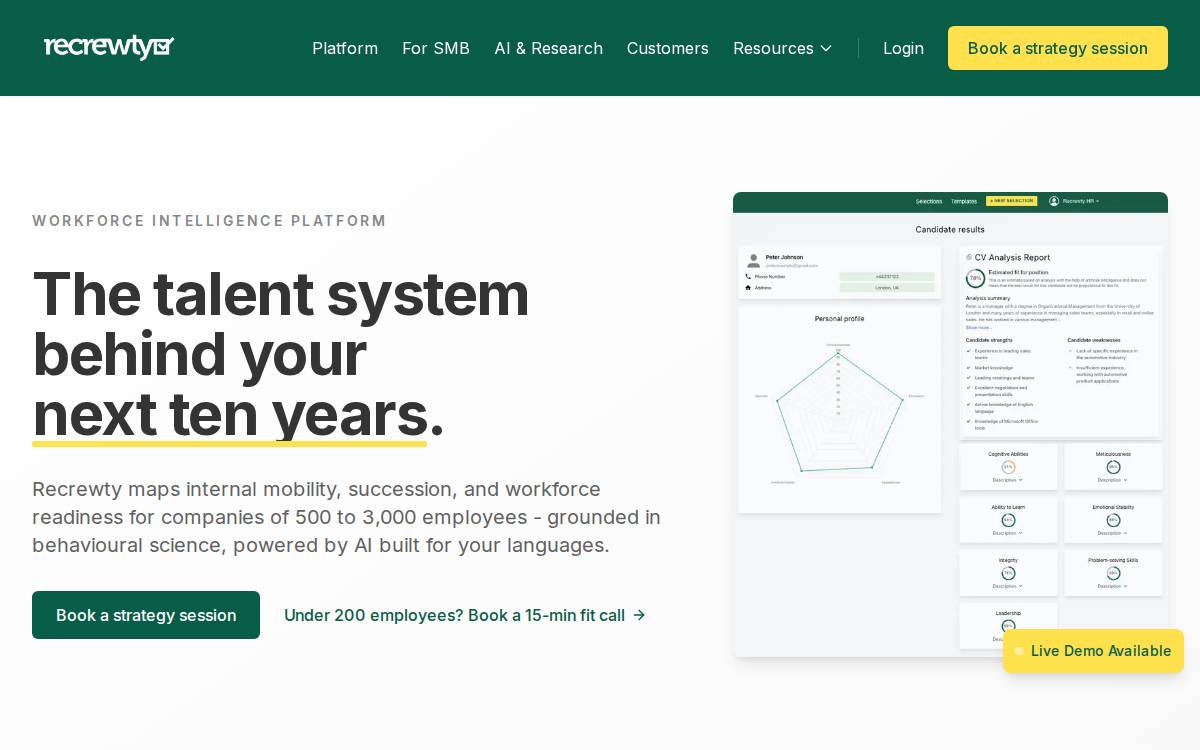Click the Workforce Intelligence Platform label
The width and height of the screenshot is (1200, 750).
pyautogui.click(x=209, y=221)
